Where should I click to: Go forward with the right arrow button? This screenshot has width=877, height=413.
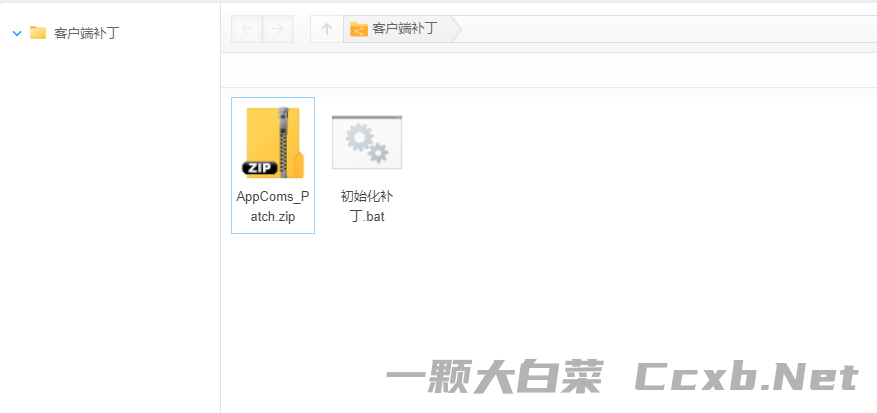click(x=278, y=29)
